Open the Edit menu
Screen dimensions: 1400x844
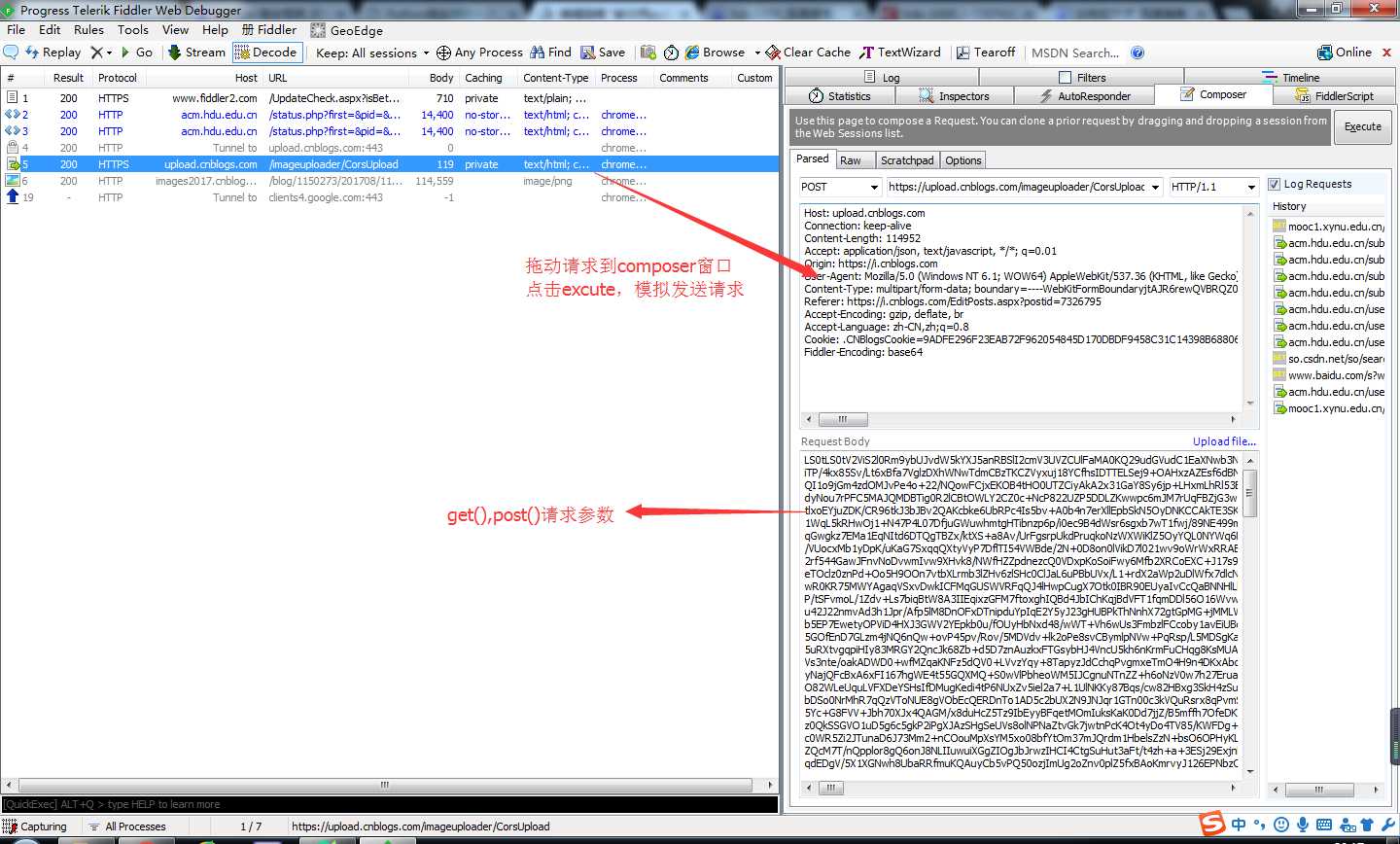(50, 30)
